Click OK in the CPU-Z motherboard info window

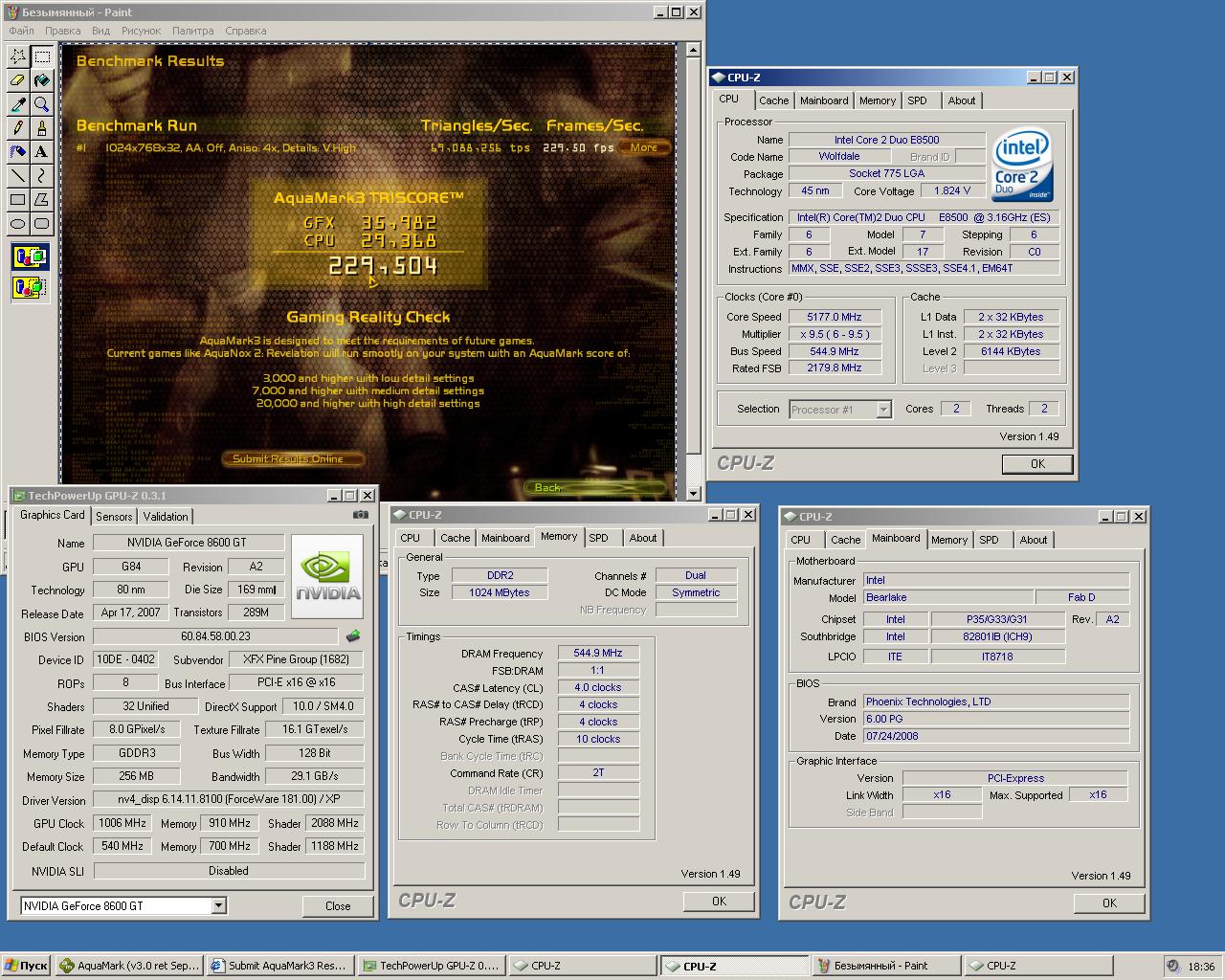1109,903
